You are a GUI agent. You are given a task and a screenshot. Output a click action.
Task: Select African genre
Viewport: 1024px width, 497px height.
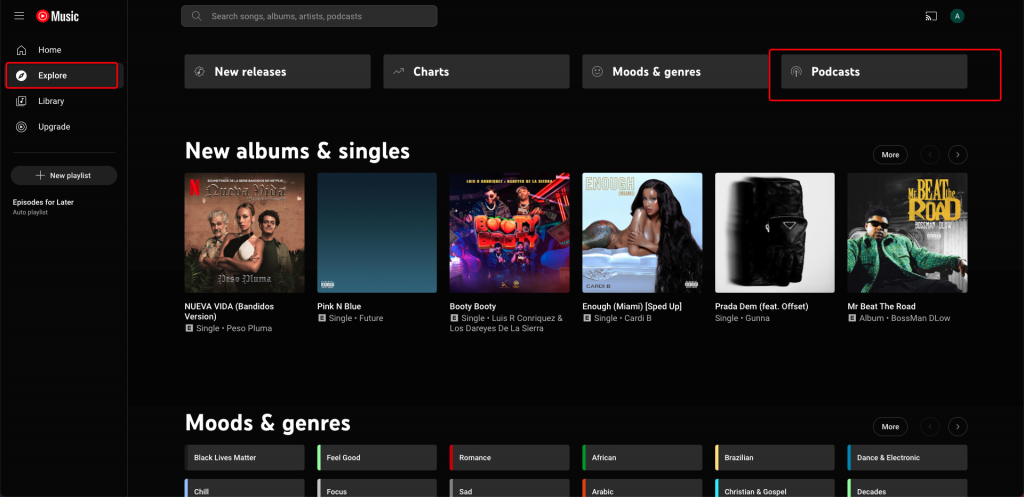pos(642,458)
